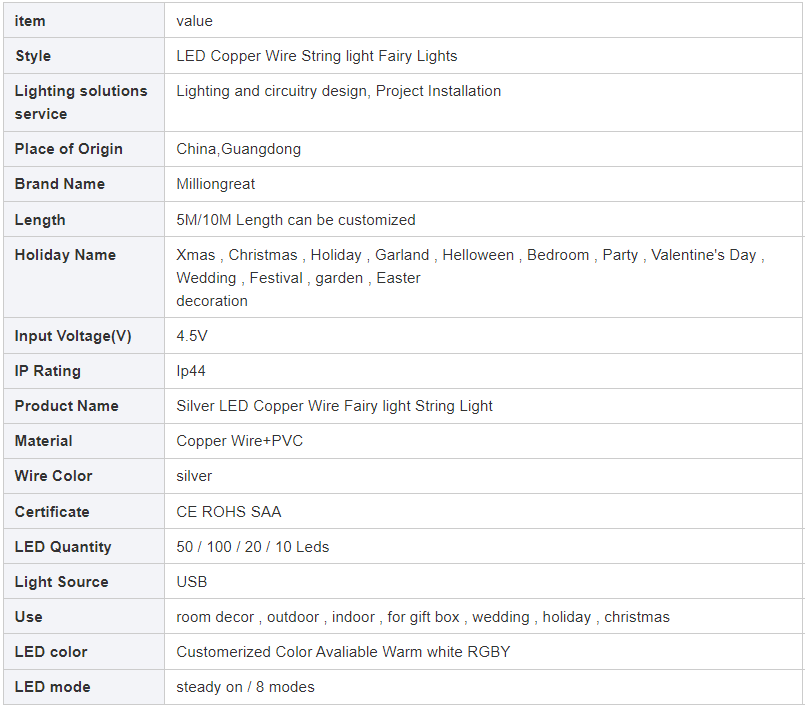Click the Product Name row label
The image size is (805, 708).
[67, 406]
